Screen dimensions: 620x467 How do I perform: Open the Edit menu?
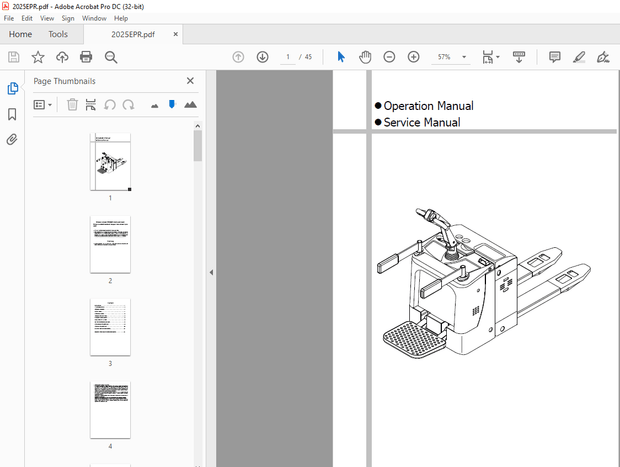[27, 18]
